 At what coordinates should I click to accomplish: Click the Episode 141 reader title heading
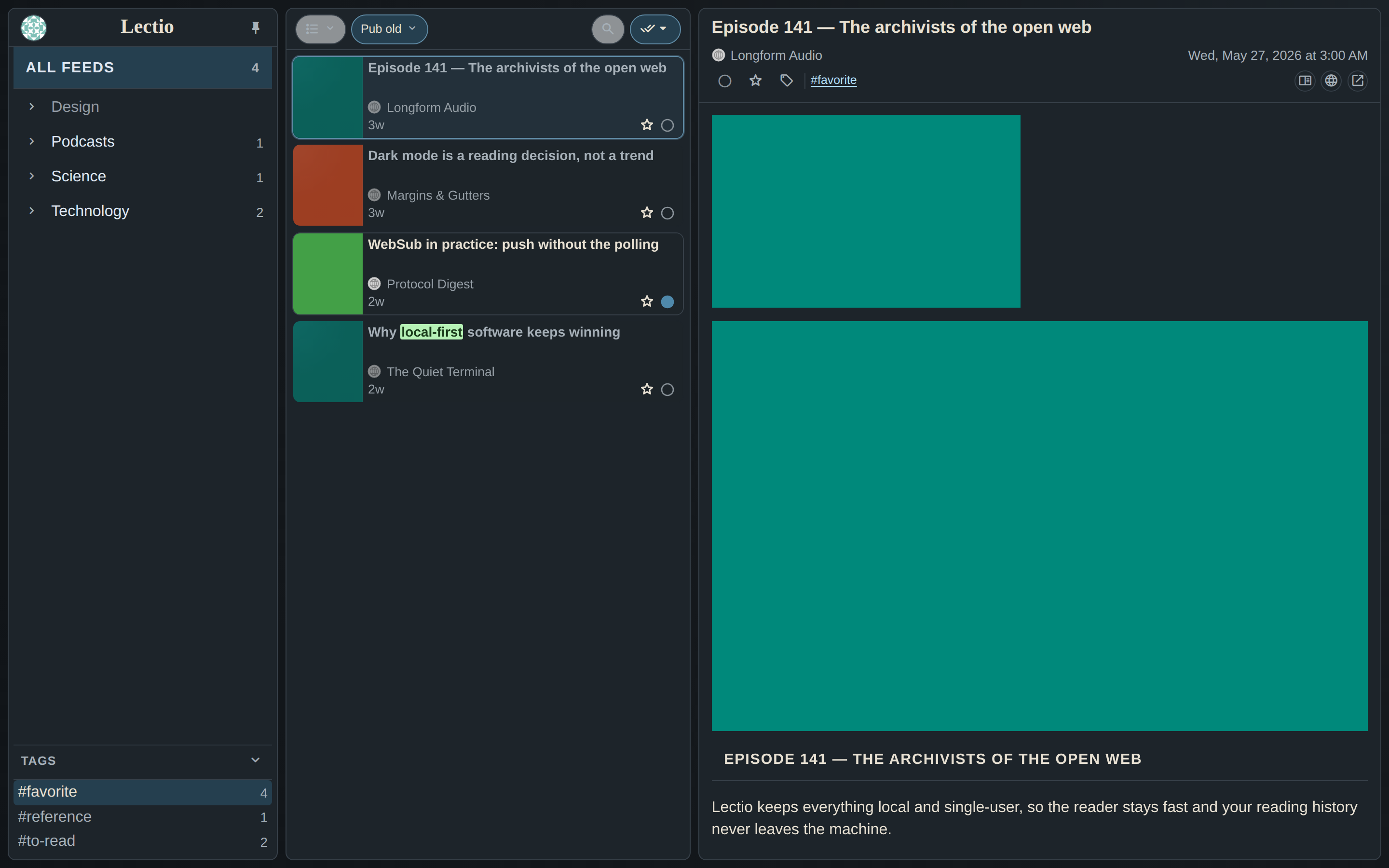click(x=901, y=27)
